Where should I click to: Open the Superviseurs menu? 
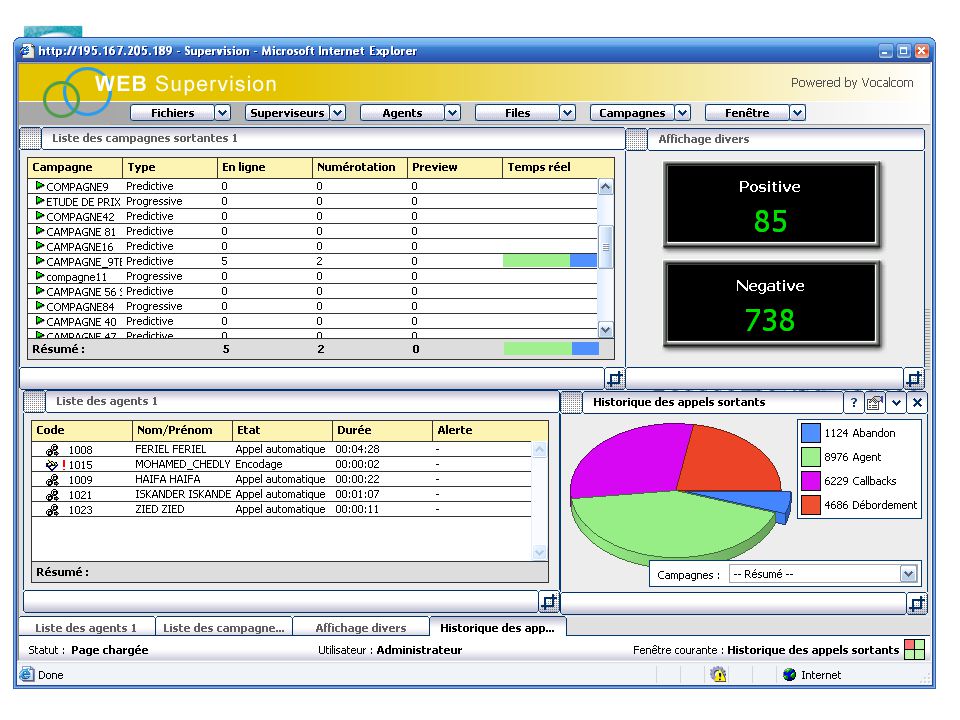(287, 113)
